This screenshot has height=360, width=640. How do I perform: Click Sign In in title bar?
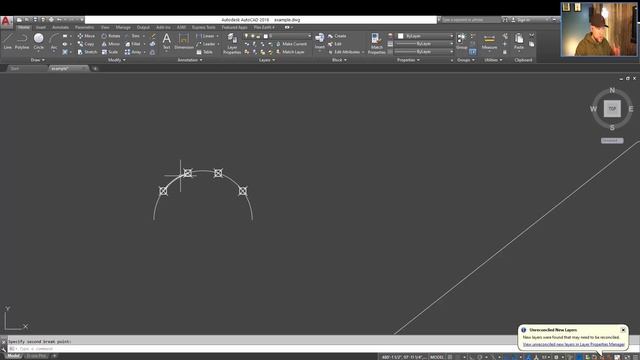click(521, 20)
